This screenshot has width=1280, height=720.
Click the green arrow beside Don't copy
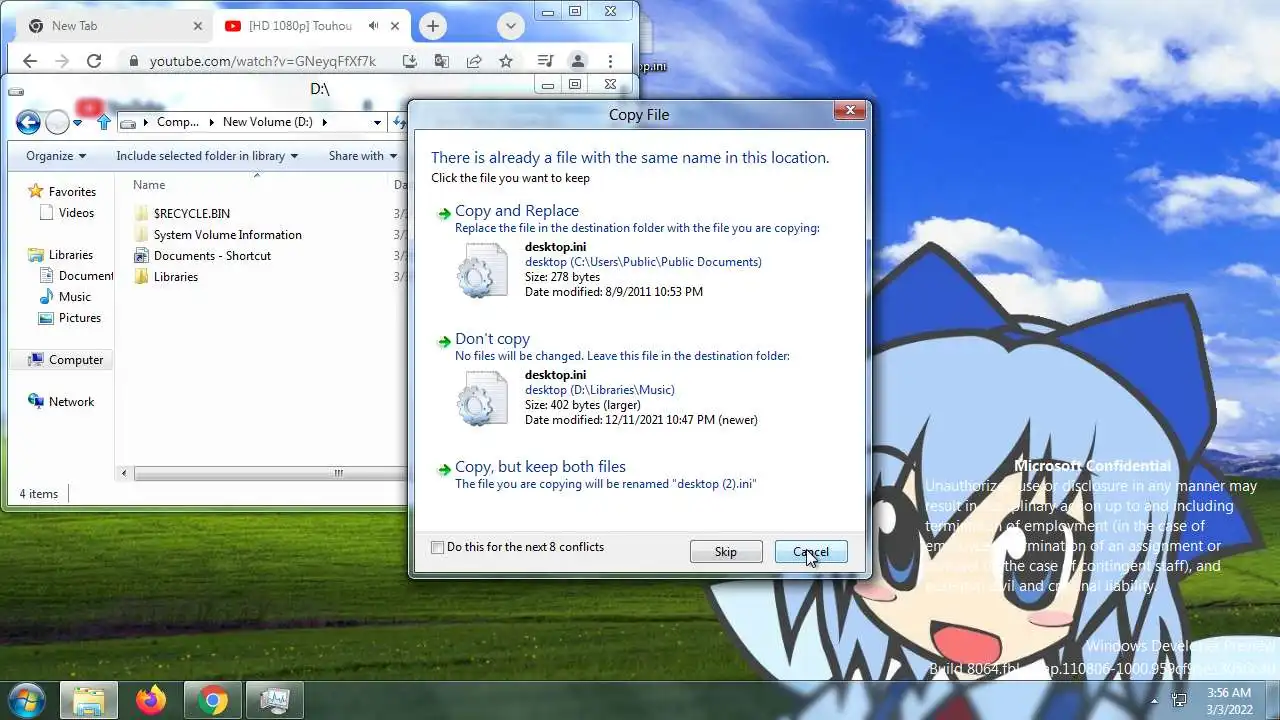pyautogui.click(x=444, y=341)
